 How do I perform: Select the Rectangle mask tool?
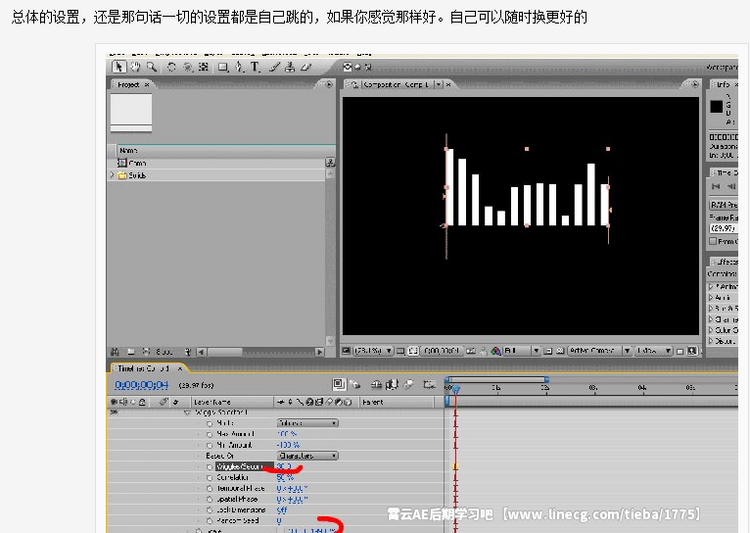(223, 67)
